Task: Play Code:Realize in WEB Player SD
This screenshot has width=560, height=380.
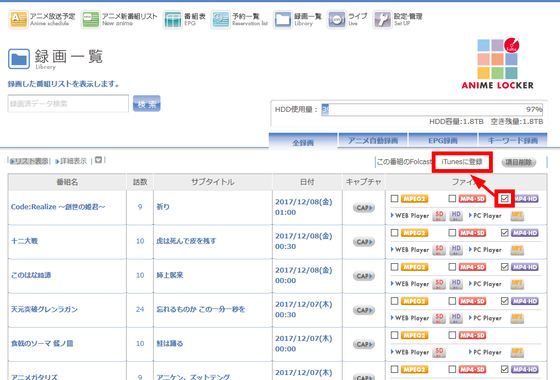Action: tap(439, 215)
